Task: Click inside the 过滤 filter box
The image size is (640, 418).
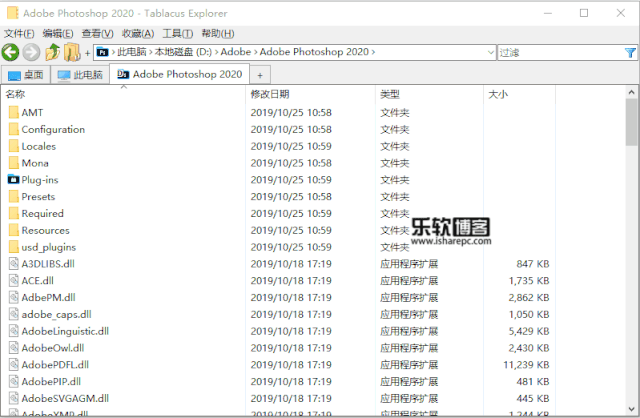Action: click(x=560, y=53)
